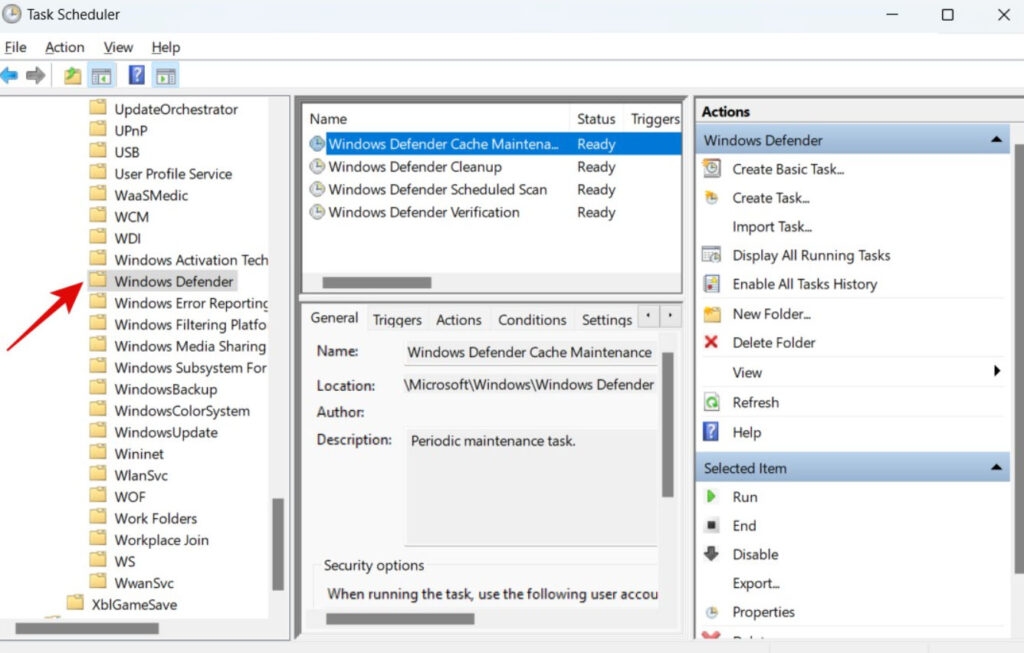Click the Export… action

[x=756, y=583]
